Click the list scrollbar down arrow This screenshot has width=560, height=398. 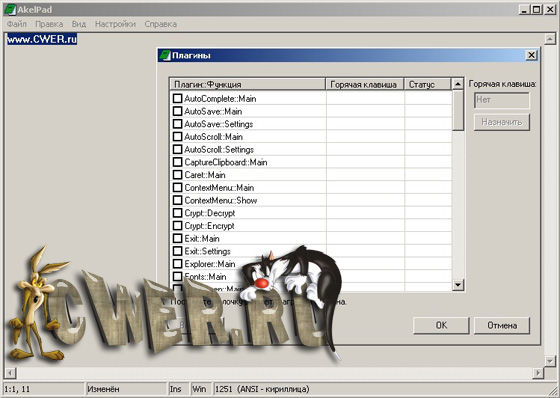click(458, 285)
